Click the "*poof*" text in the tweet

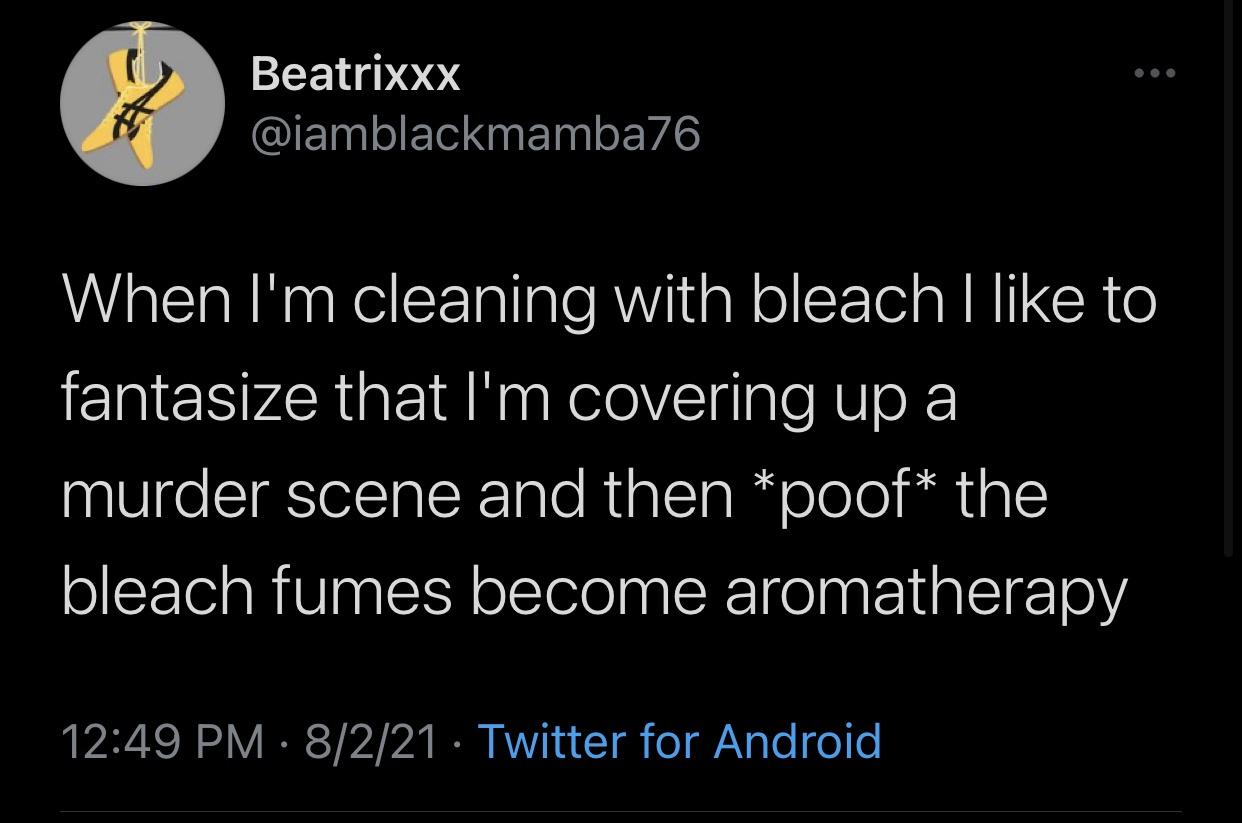[x=842, y=494]
